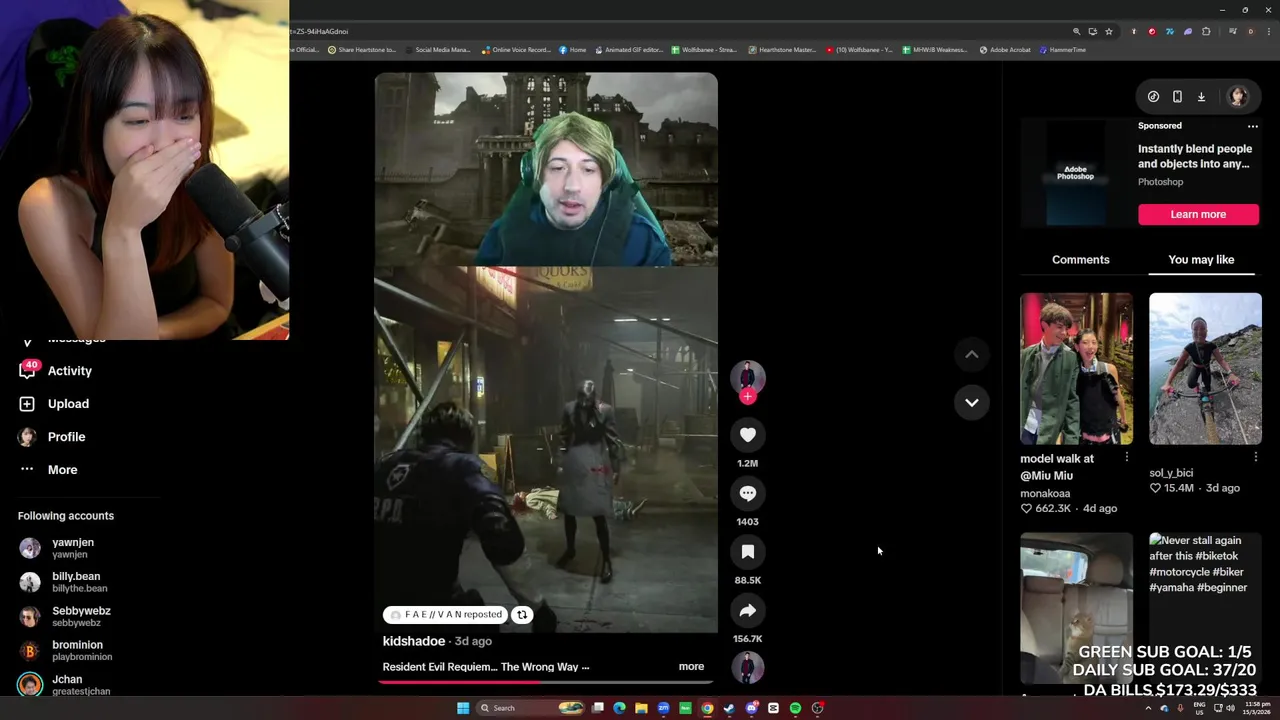Click the Learn more ad button
The width and height of the screenshot is (1280, 720).
1198,214
